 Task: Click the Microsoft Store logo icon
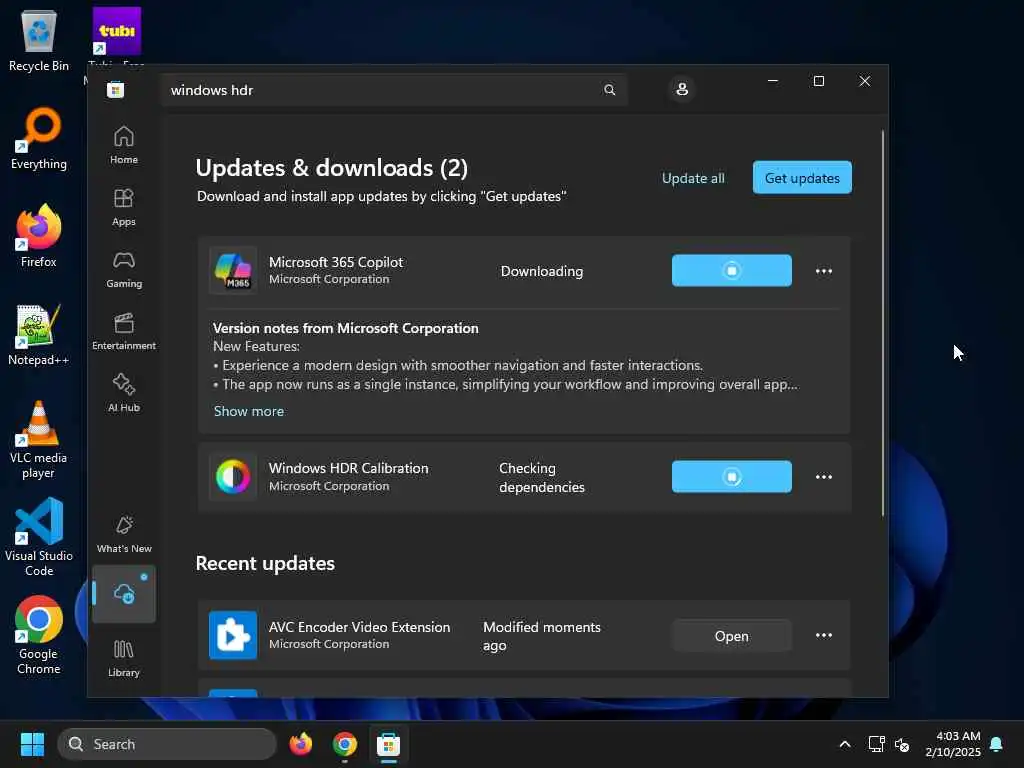pos(116,89)
